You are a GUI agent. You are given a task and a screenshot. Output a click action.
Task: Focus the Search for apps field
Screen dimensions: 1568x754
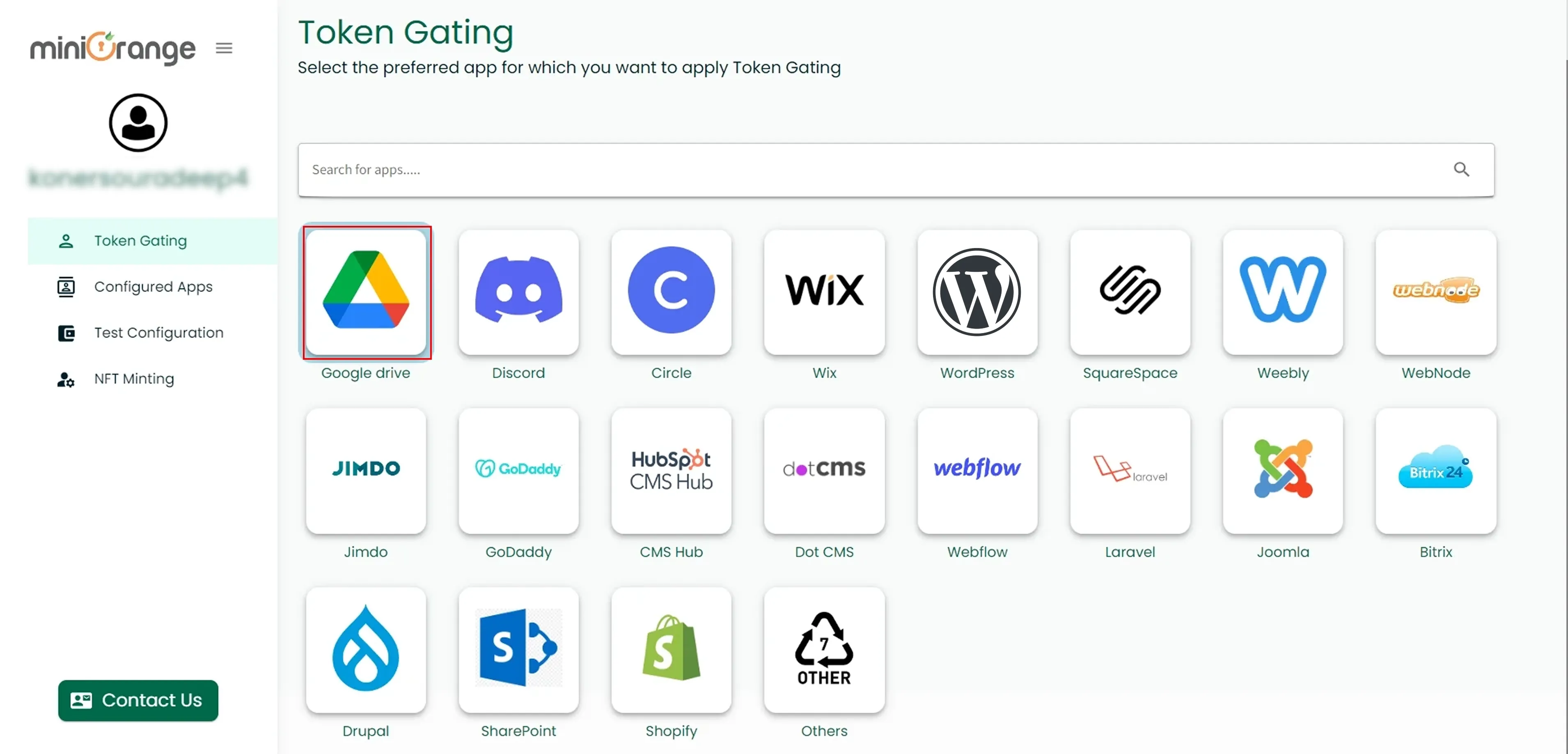pyautogui.click(x=896, y=170)
